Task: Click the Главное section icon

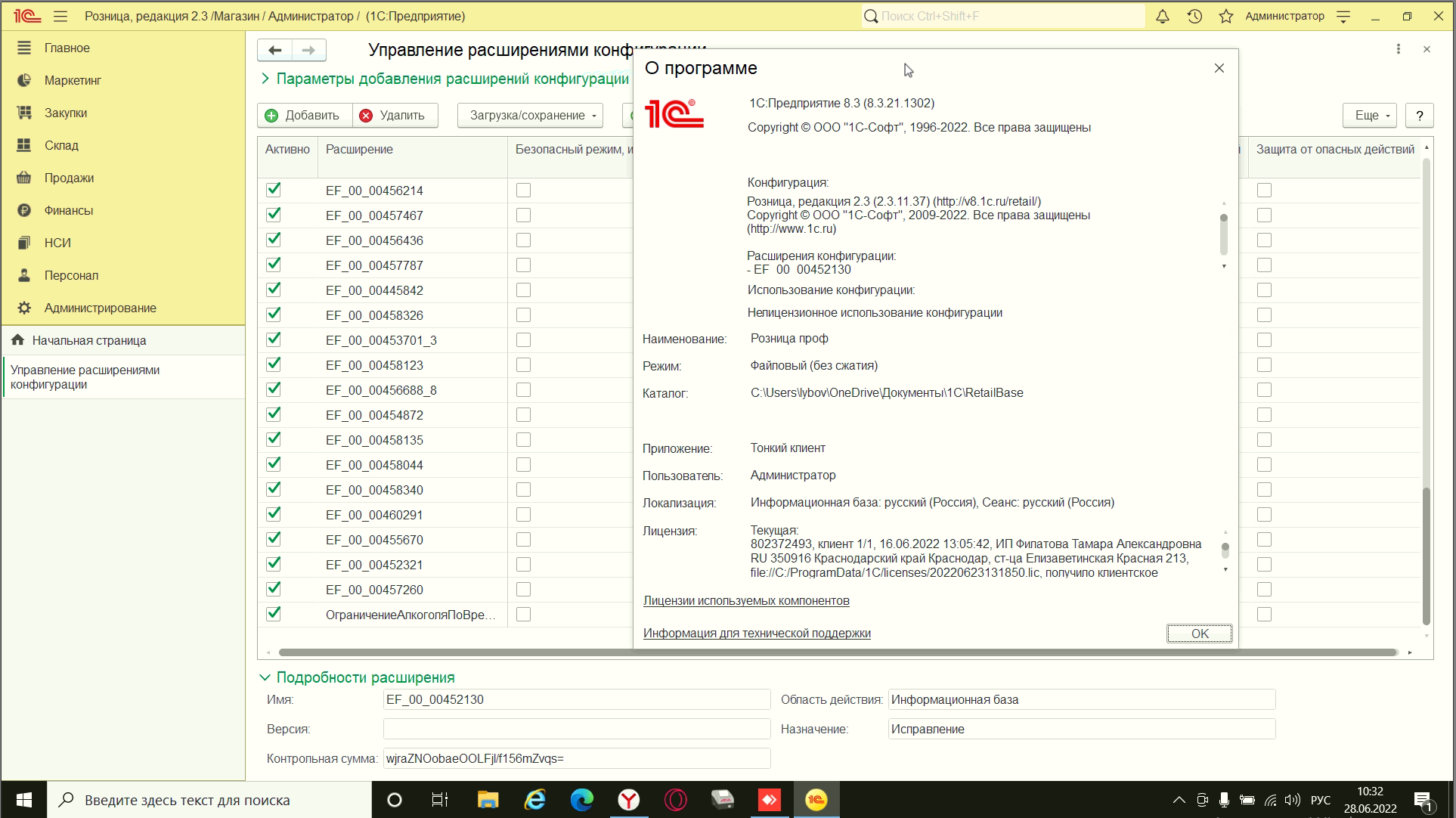Action: coord(24,48)
